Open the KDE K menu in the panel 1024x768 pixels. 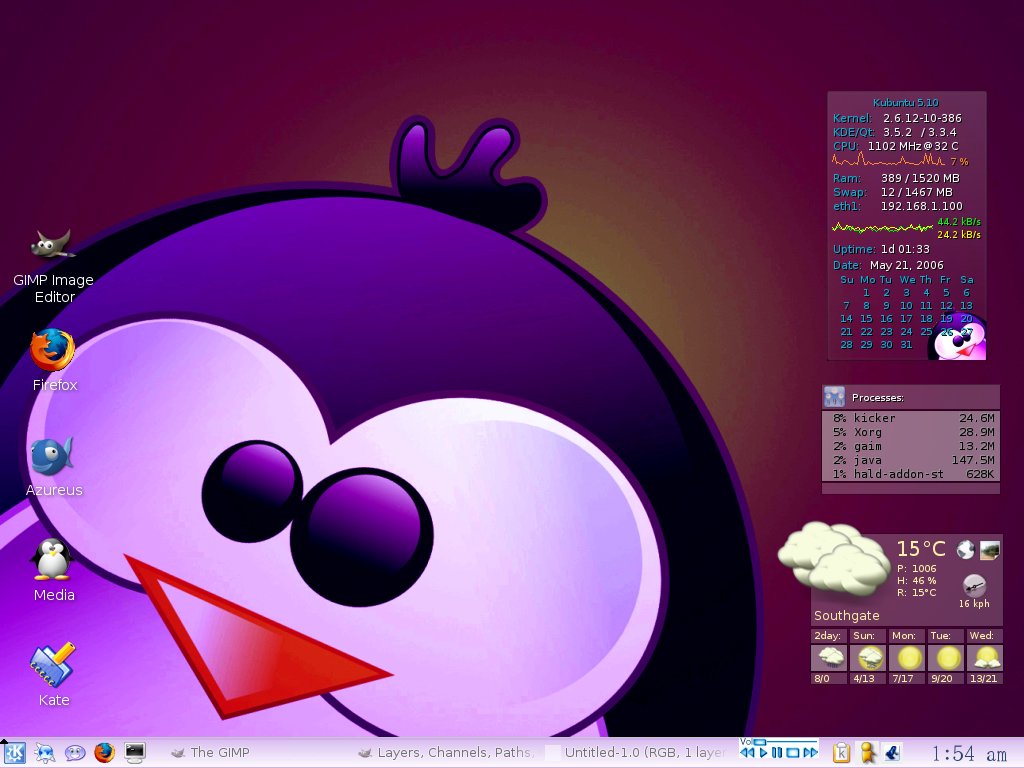pos(14,753)
